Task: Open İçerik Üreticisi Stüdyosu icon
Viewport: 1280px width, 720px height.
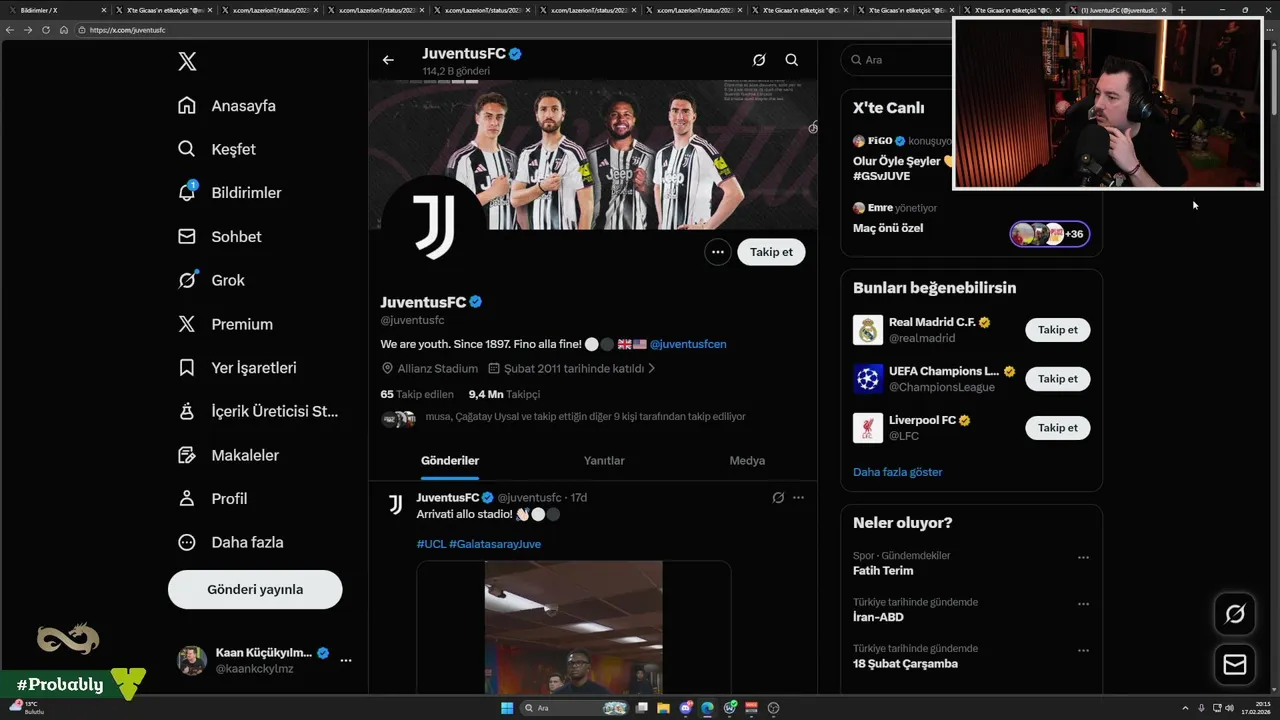Action: tap(186, 411)
